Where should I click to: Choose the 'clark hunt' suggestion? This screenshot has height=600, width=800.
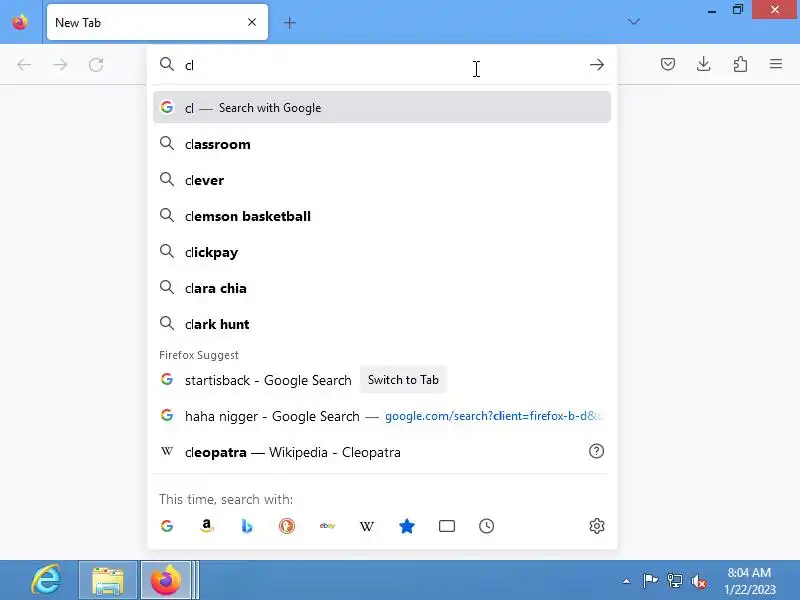click(x=382, y=324)
